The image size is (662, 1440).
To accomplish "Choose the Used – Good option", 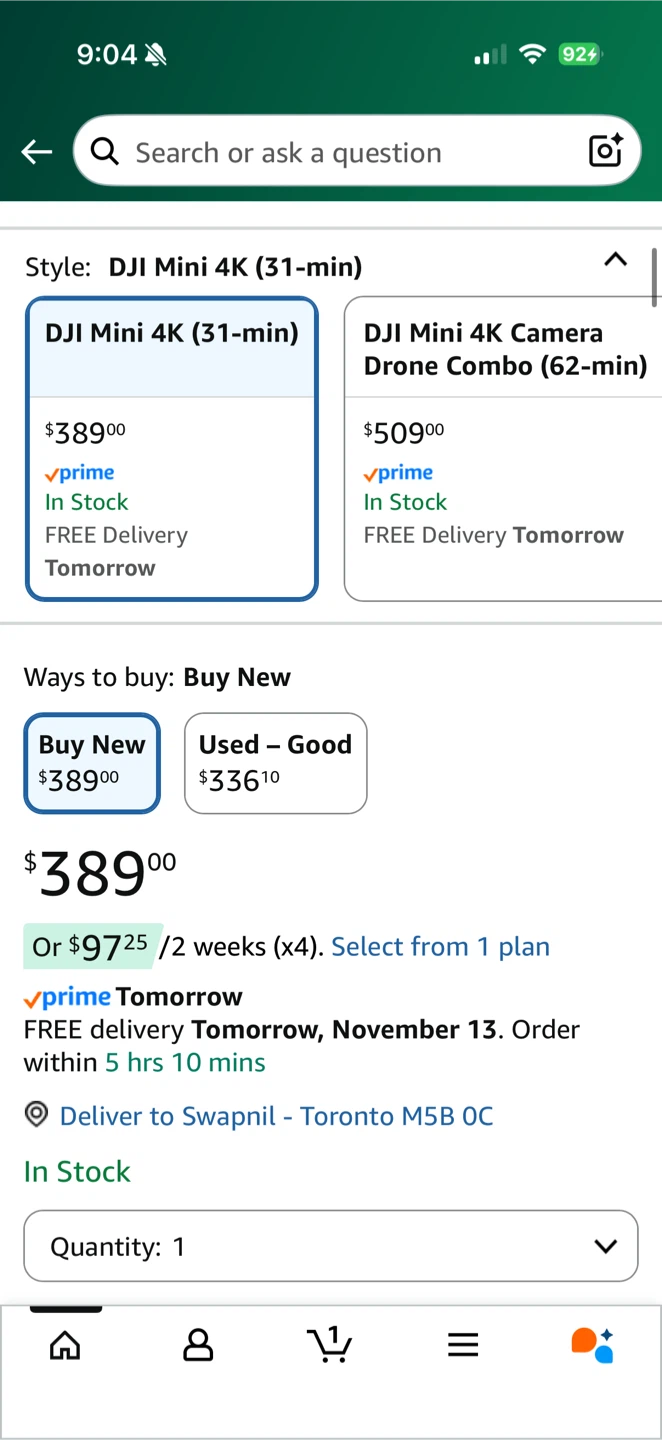I will [x=275, y=762].
